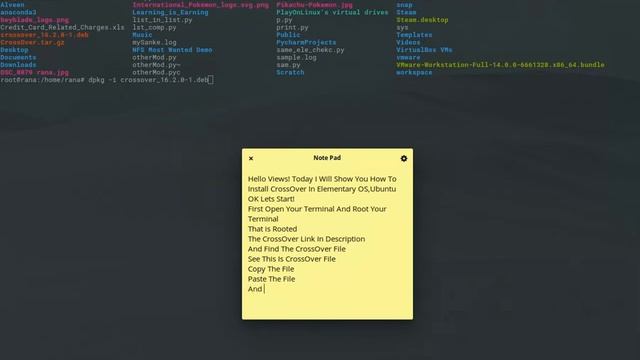Click the VMware-Workstation-Full bundle filename
The height and width of the screenshot is (360, 640).
(x=500, y=65)
